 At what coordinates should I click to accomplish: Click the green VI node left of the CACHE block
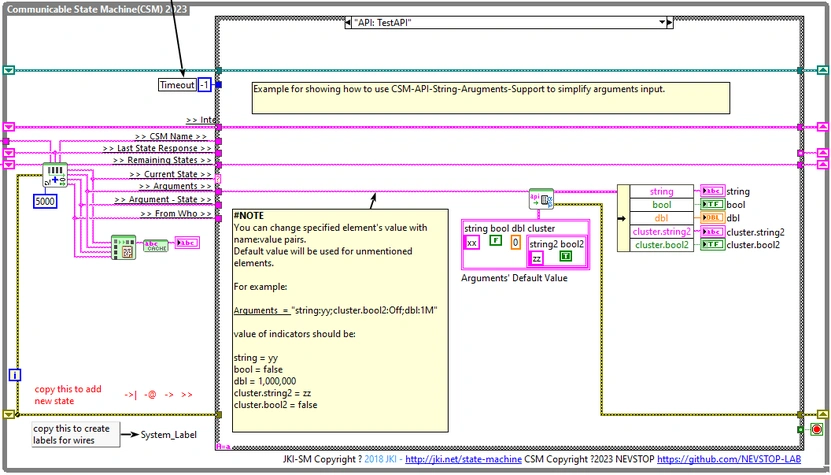pos(123,247)
